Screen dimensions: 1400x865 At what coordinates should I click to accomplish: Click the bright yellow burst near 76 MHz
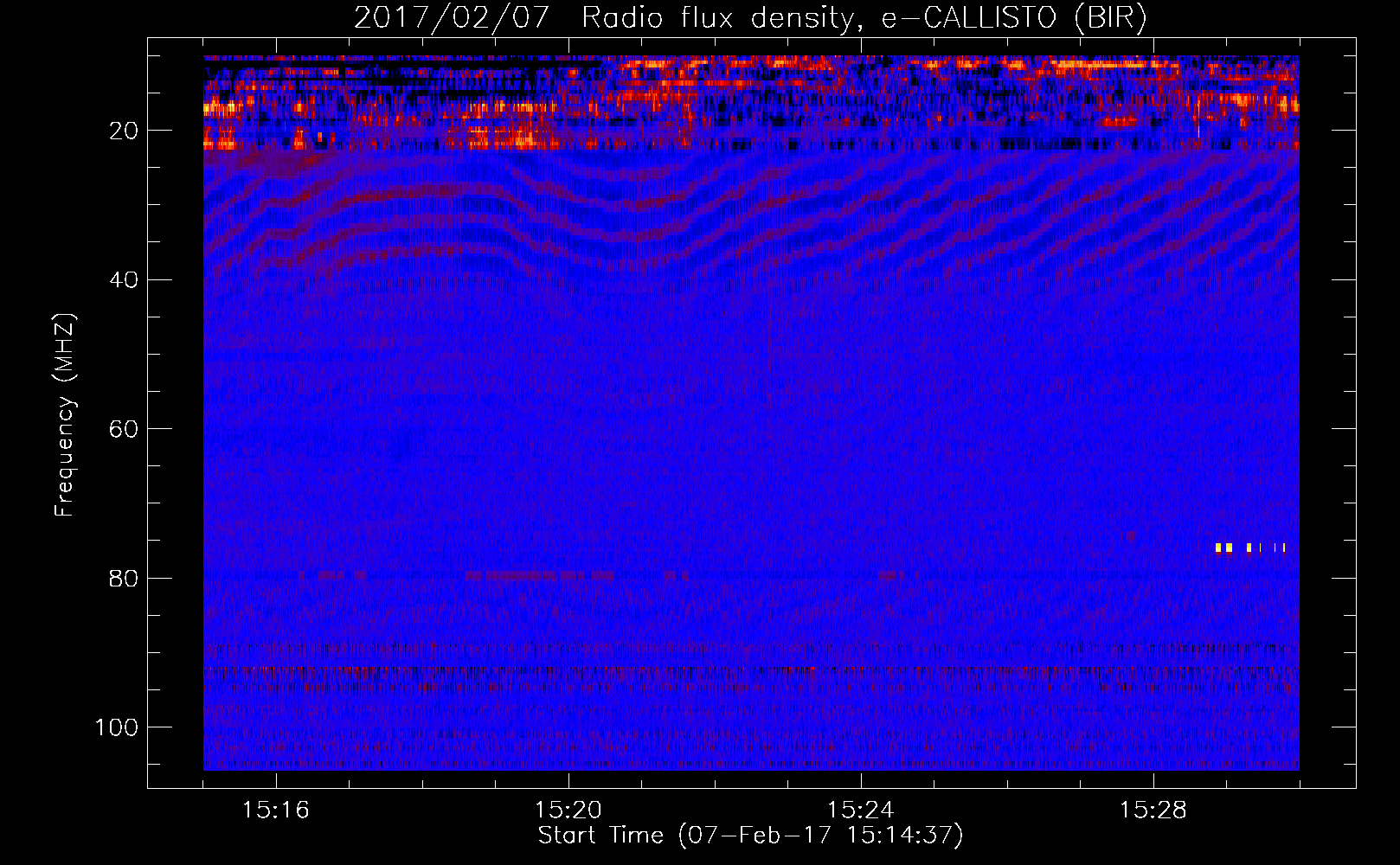click(x=1250, y=548)
